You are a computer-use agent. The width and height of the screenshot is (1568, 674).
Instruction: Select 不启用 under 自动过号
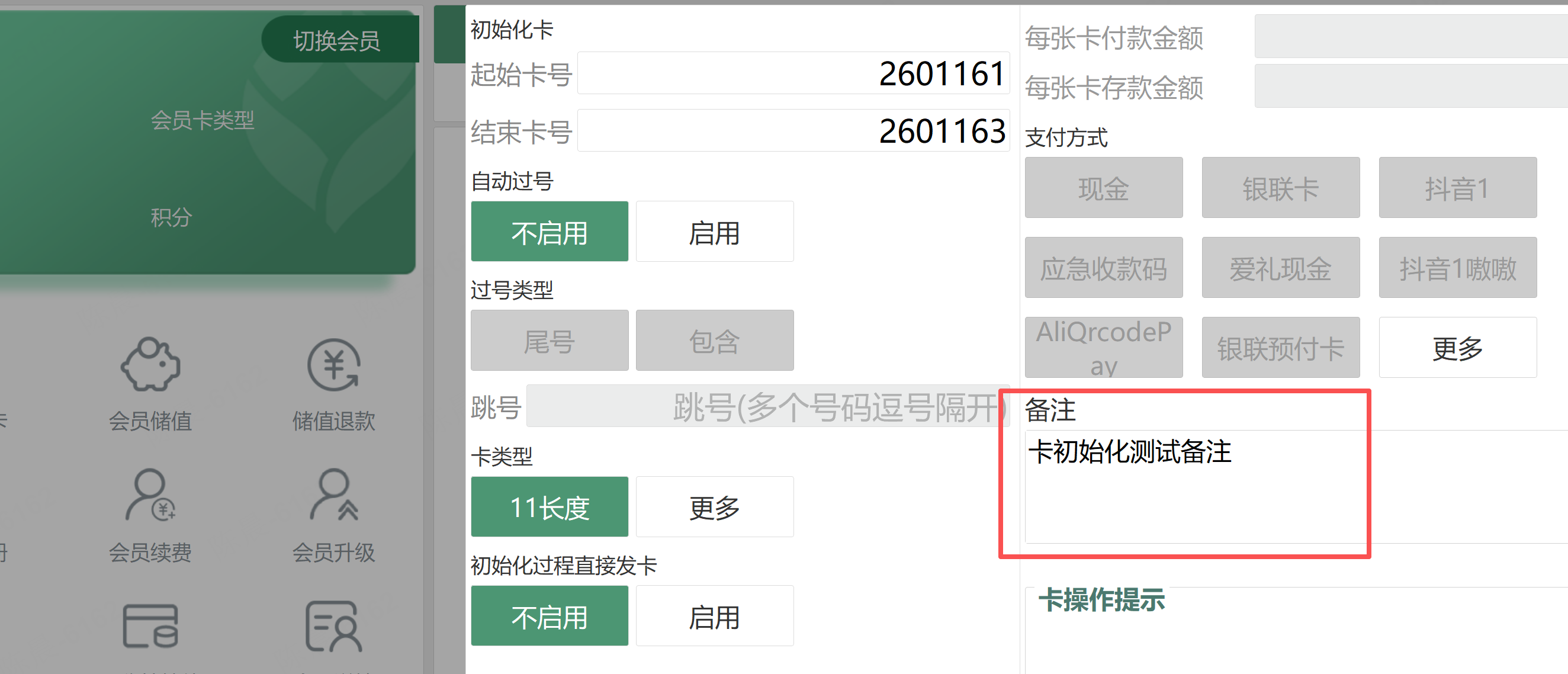coord(549,233)
